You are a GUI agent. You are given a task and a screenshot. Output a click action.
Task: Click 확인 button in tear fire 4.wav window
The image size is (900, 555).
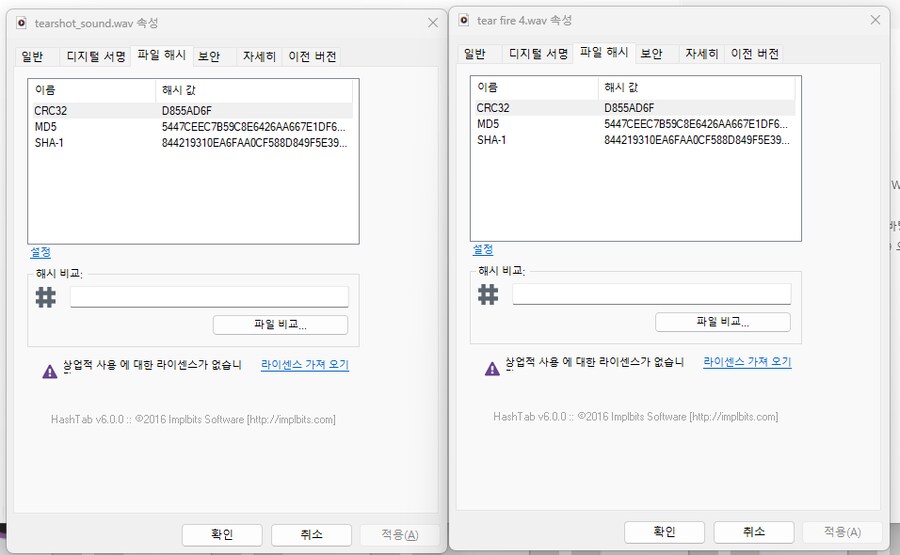tap(665, 532)
